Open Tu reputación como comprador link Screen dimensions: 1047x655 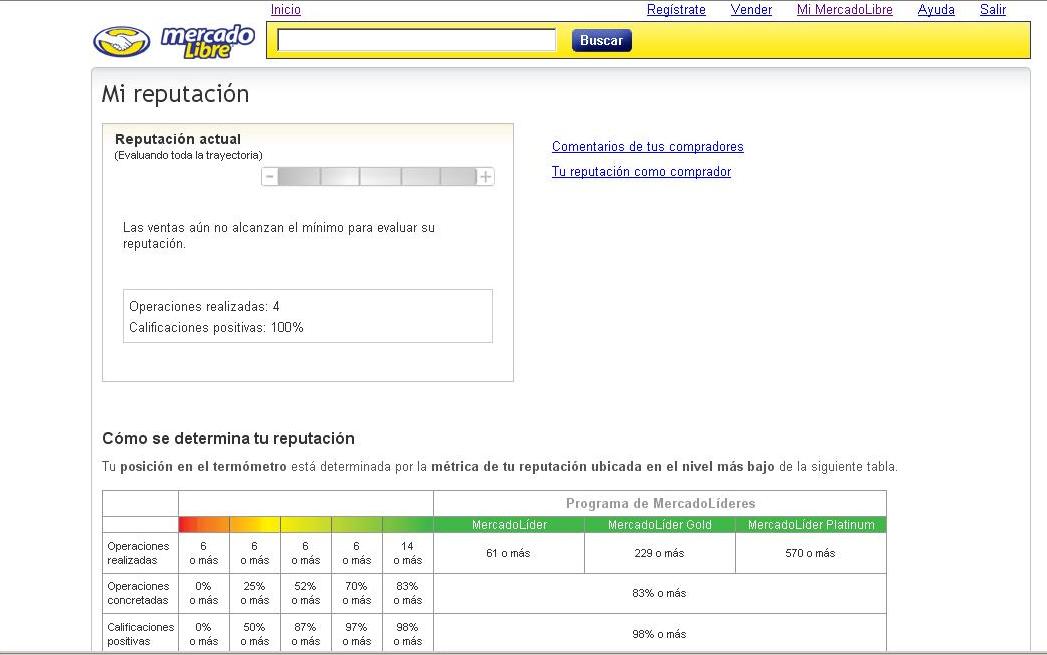[641, 172]
